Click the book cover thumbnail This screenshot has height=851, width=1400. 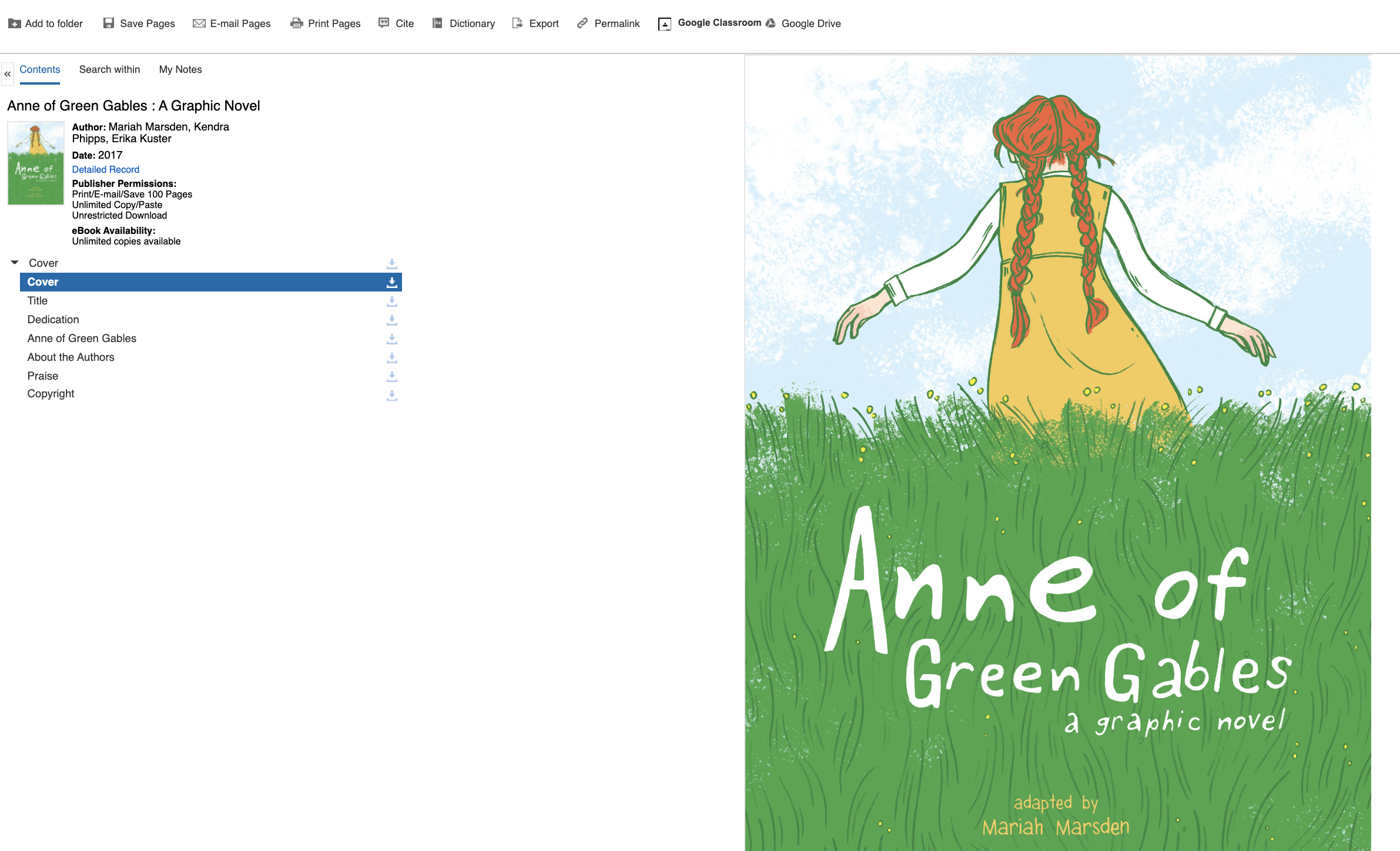coord(36,163)
